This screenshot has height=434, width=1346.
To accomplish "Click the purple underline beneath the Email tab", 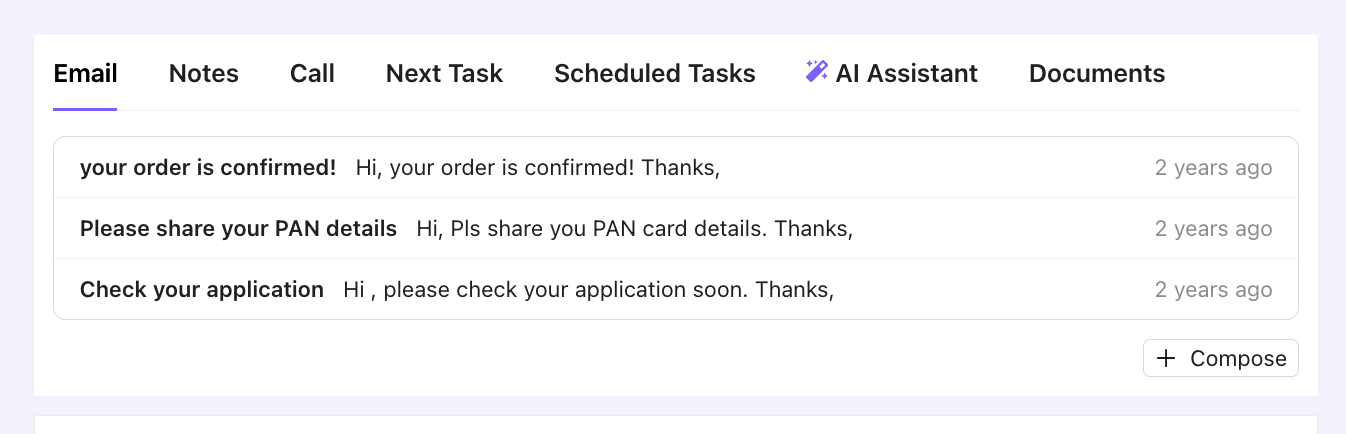I will click(x=85, y=108).
